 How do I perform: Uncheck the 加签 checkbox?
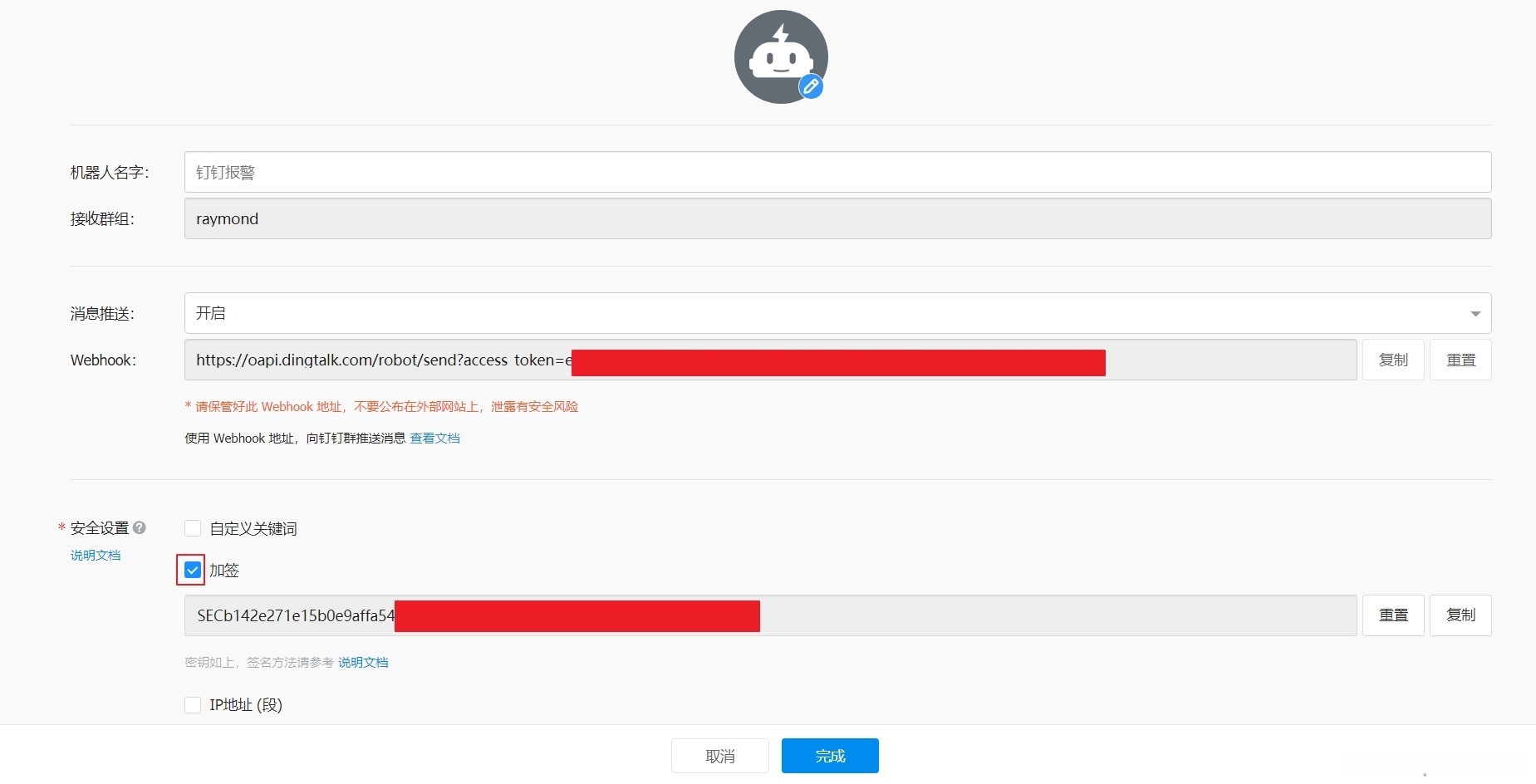[x=192, y=570]
